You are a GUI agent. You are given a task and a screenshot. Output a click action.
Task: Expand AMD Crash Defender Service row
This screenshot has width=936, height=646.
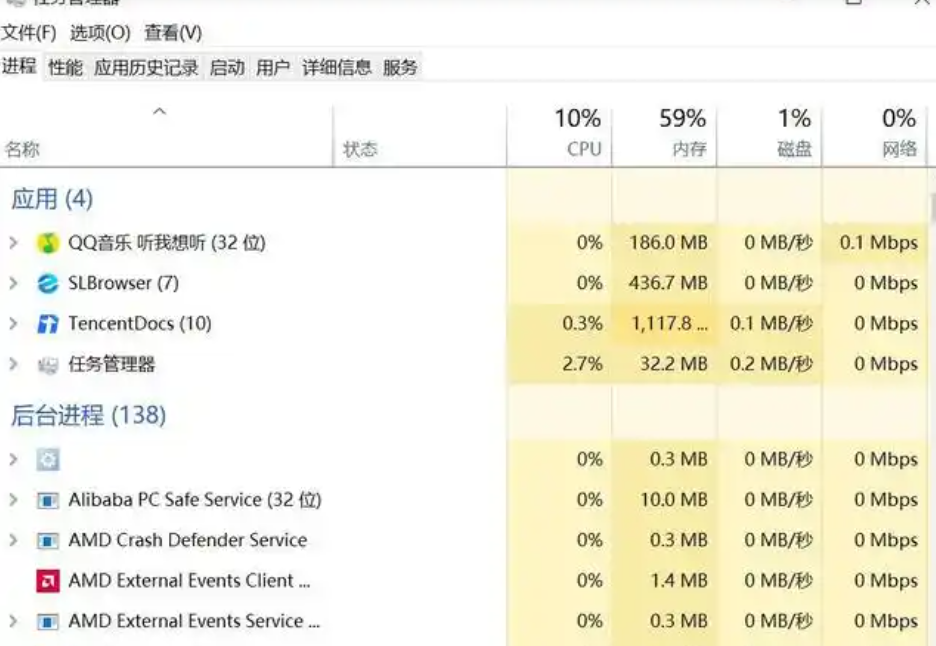click(x=13, y=541)
